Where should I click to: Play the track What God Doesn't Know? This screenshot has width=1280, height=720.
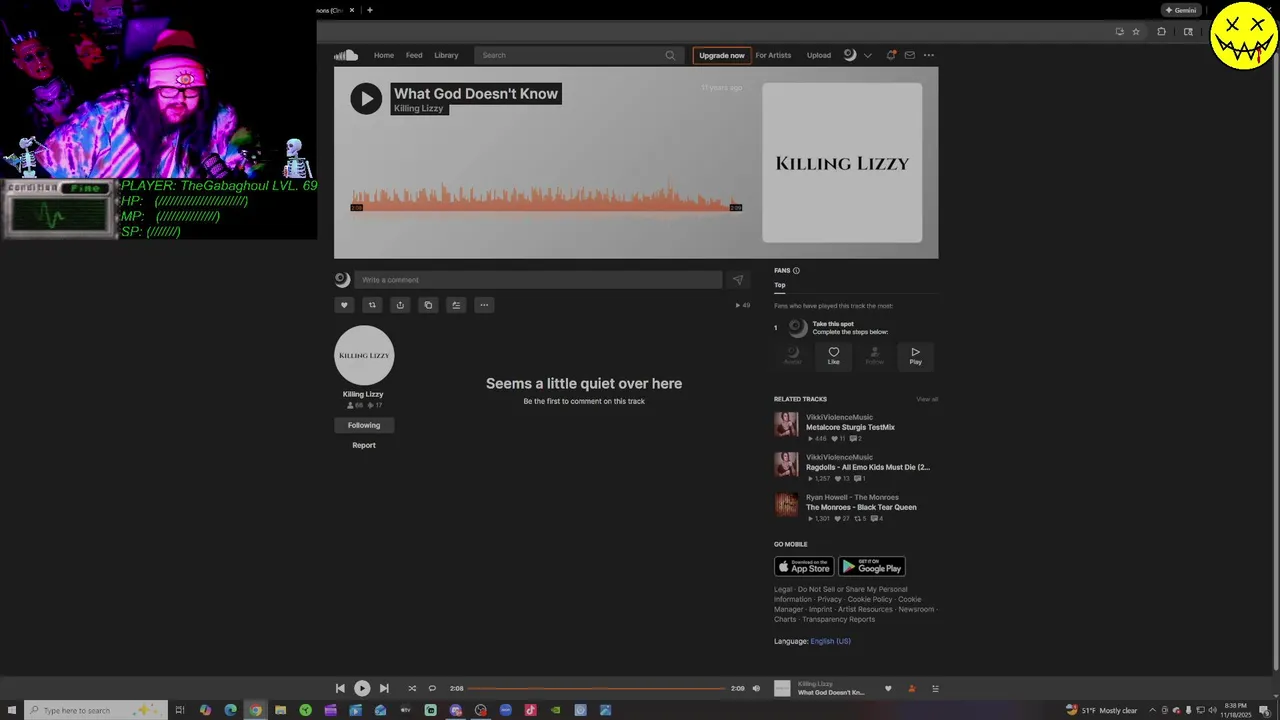[x=366, y=98]
